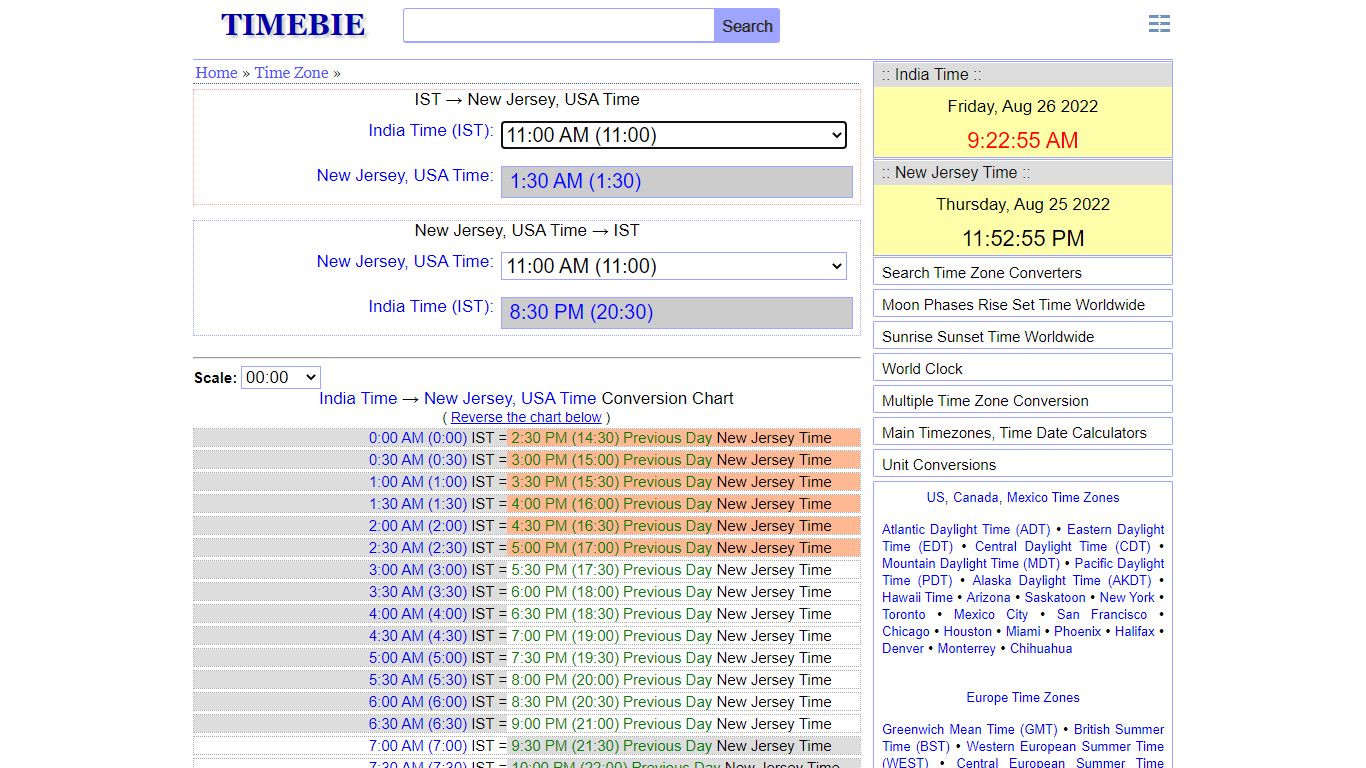Click Thursday, Aug 25 2022 date text
Screen dimensions: 1366x768
[1023, 204]
